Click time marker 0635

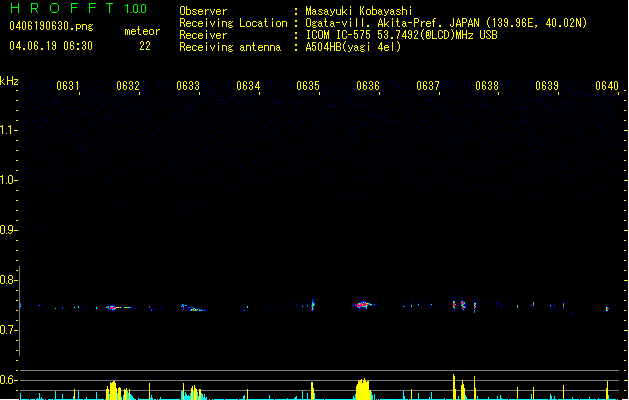click(x=308, y=86)
